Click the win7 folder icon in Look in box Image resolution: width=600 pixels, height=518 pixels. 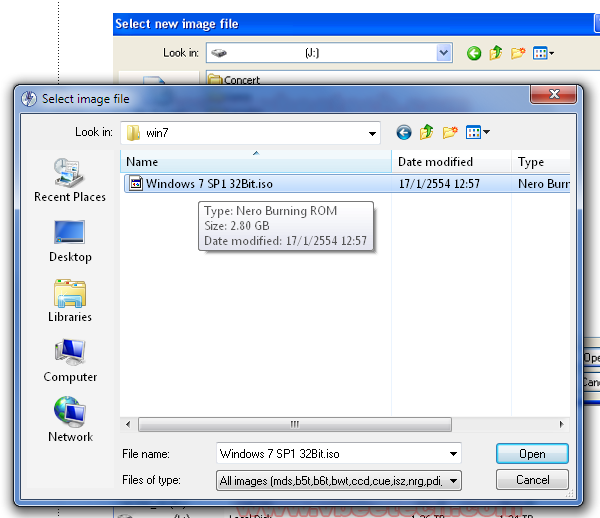(133, 133)
